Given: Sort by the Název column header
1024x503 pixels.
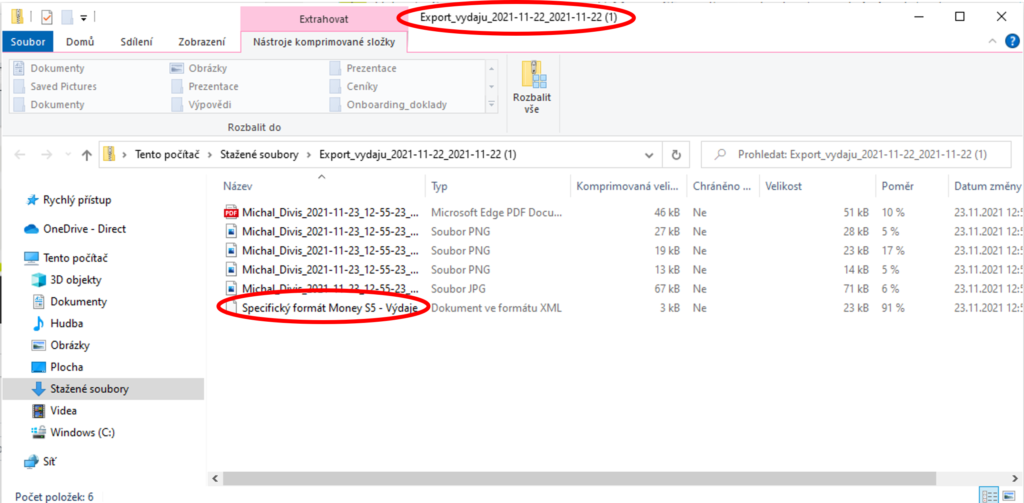Looking at the screenshot, I should 237,186.
